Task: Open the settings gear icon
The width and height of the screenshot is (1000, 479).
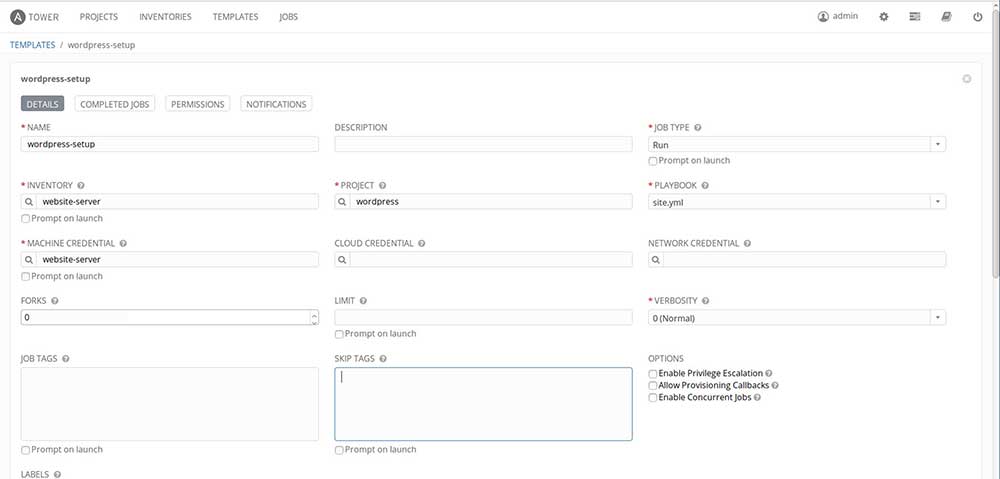Action: point(883,17)
